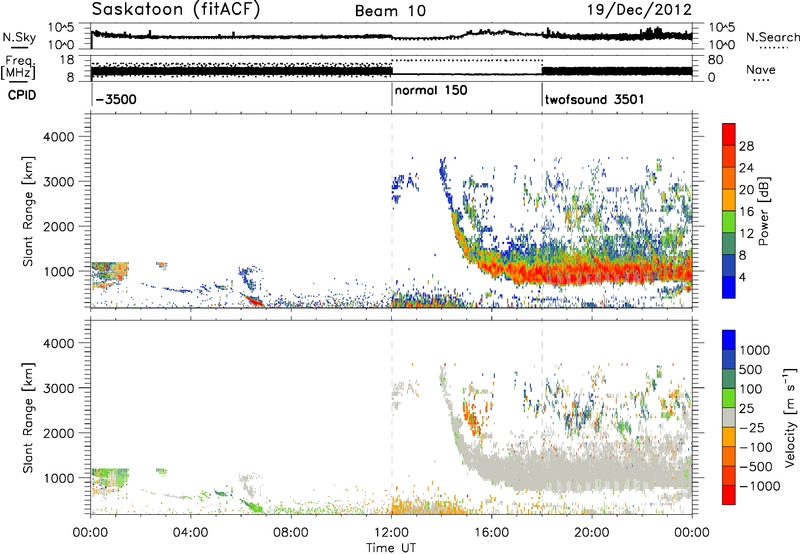Click the Beam 10 label

390,11
